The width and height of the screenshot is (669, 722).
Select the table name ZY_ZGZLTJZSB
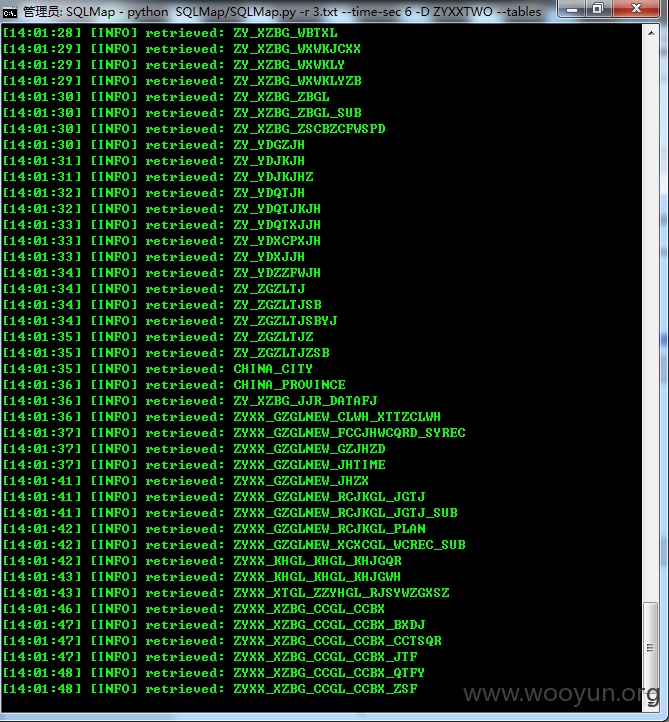[281, 353]
